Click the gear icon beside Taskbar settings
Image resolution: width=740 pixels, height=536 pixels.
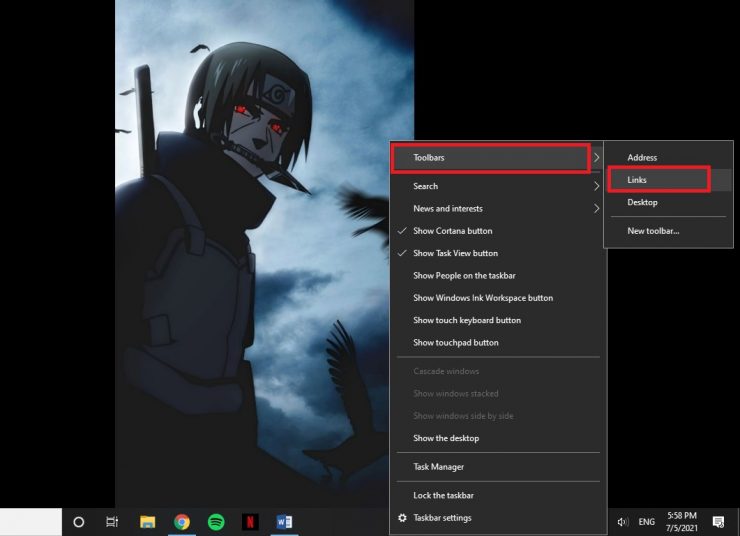click(402, 518)
